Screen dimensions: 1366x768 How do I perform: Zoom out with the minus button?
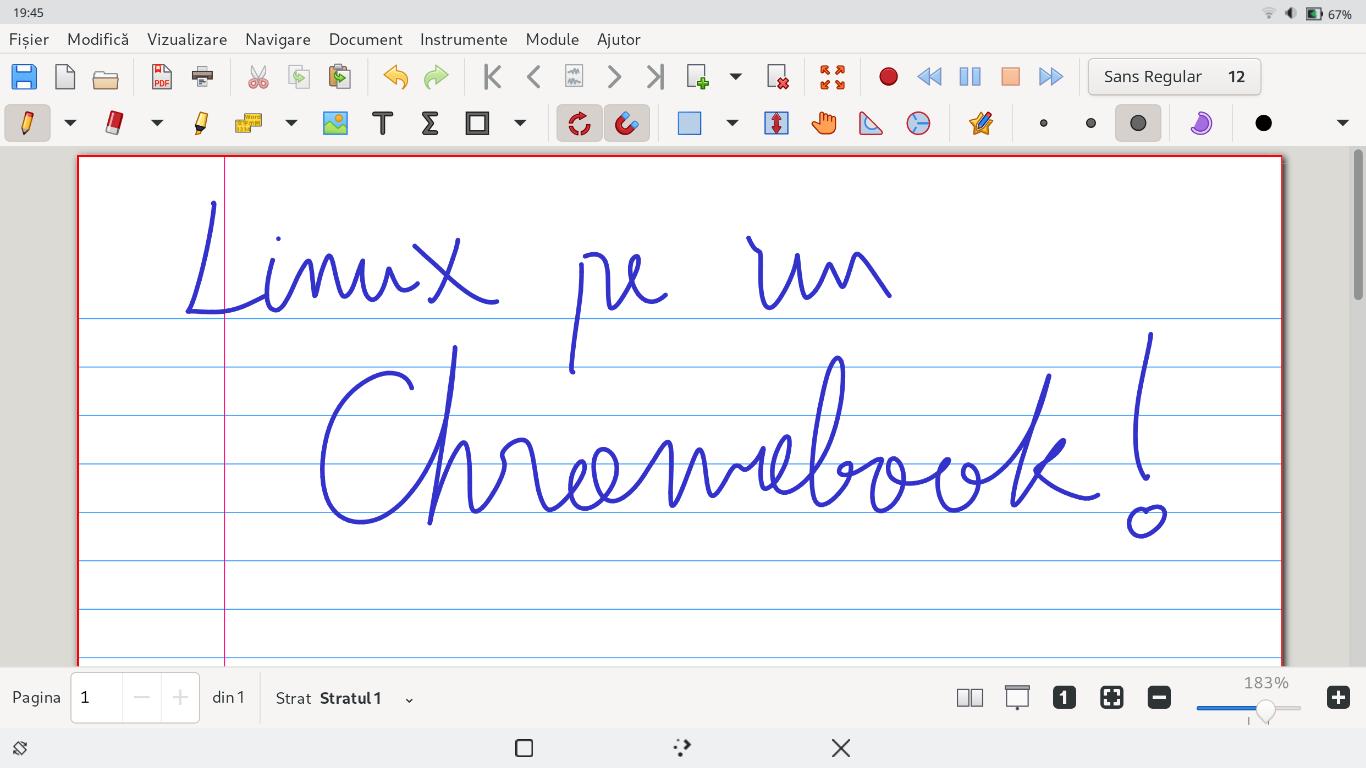click(1159, 698)
